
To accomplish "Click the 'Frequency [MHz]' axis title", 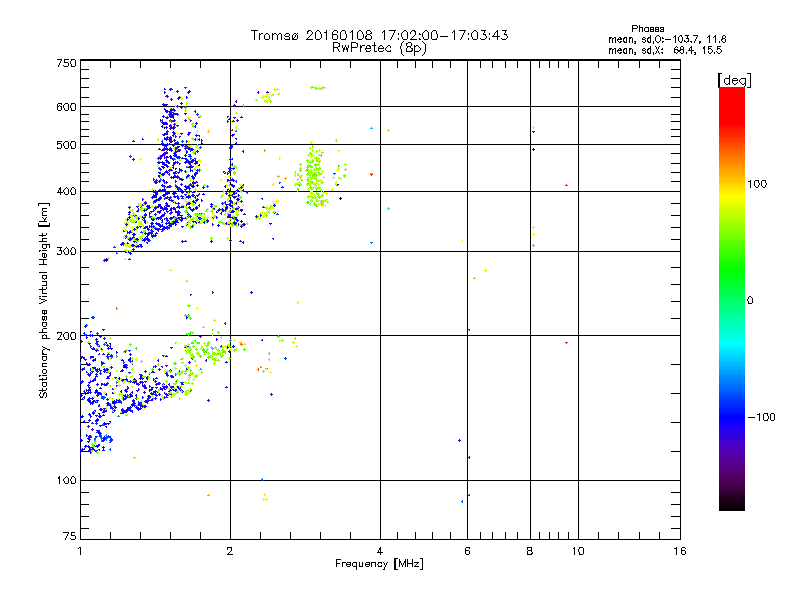I will click(x=379, y=564).
